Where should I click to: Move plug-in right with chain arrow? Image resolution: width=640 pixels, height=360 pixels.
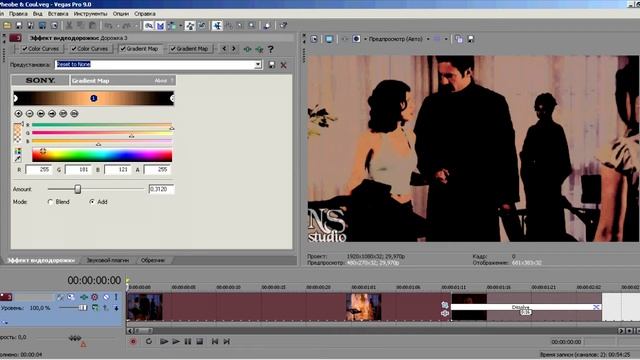click(x=233, y=49)
